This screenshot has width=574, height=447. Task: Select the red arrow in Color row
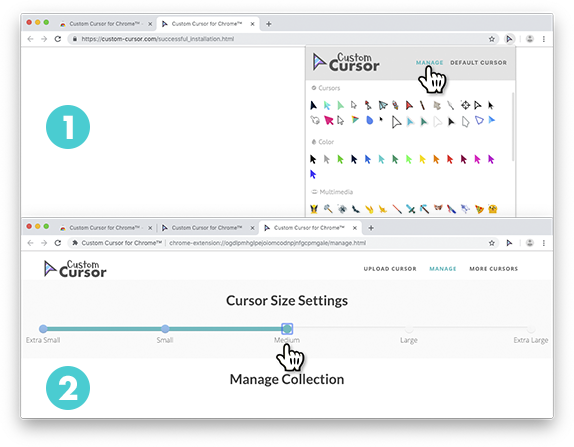tap(450, 159)
